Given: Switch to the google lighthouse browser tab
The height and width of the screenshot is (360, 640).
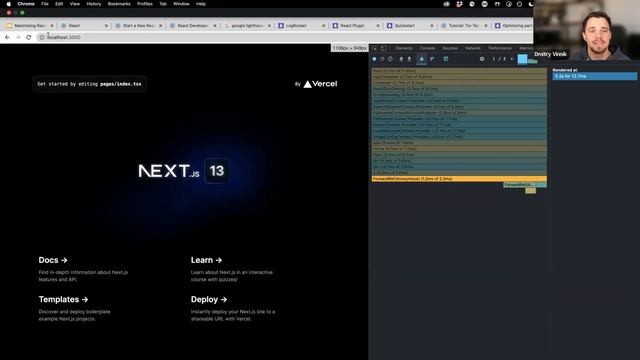Looking at the screenshot, I should pyautogui.click(x=247, y=25).
